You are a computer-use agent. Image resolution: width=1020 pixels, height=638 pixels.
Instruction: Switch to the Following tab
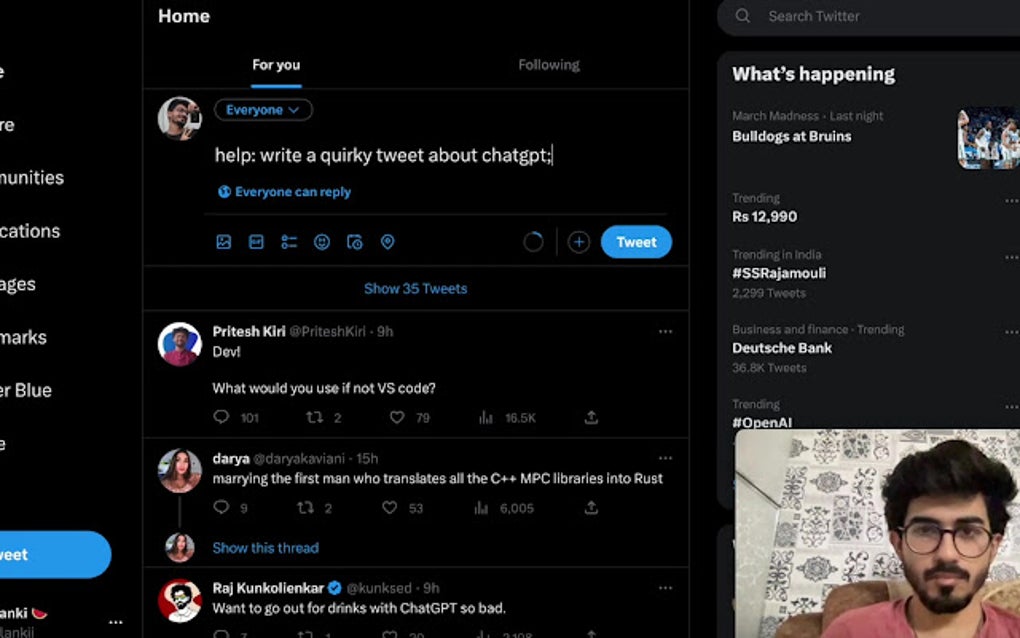click(x=549, y=65)
